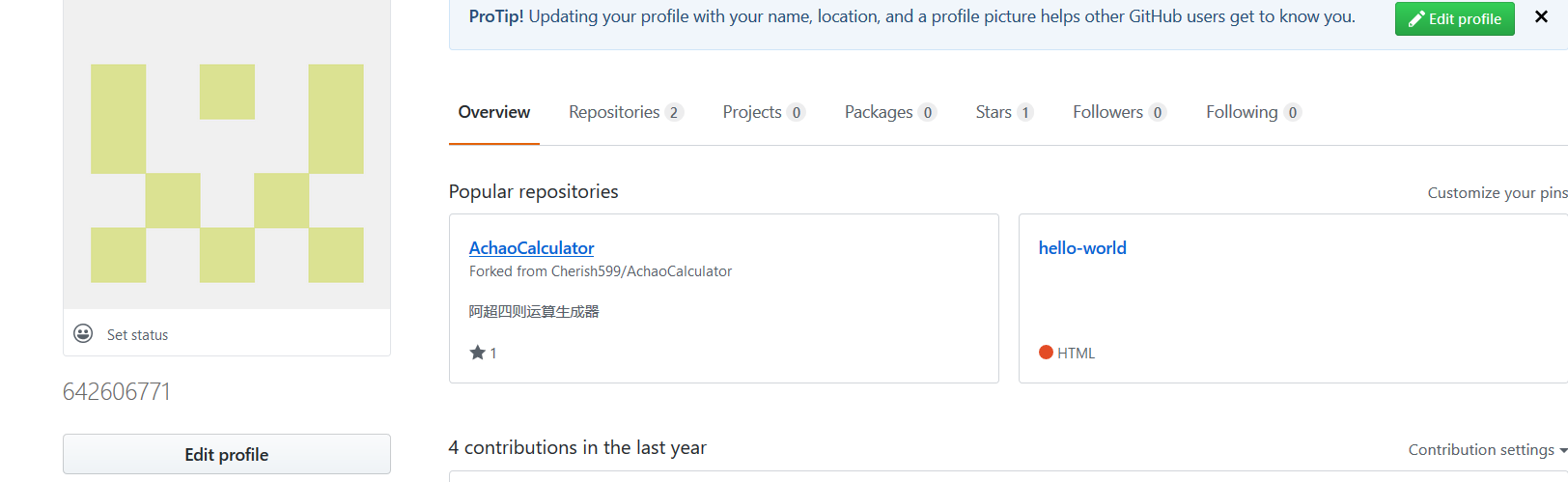Viewport: 1568px width, 482px height.
Task: Click the Set status text
Action: (x=137, y=334)
